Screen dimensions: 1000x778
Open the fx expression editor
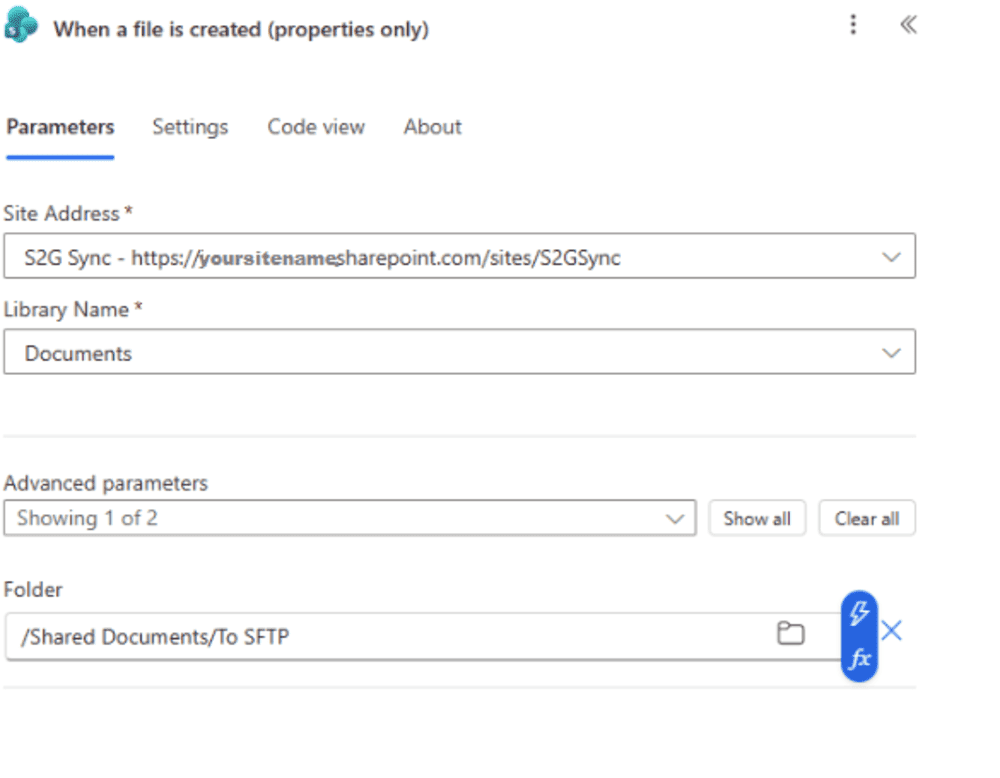(x=860, y=657)
